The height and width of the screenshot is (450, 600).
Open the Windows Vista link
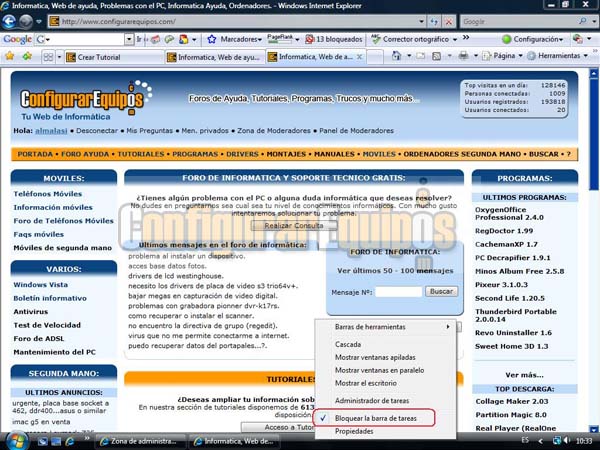[x=41, y=285]
